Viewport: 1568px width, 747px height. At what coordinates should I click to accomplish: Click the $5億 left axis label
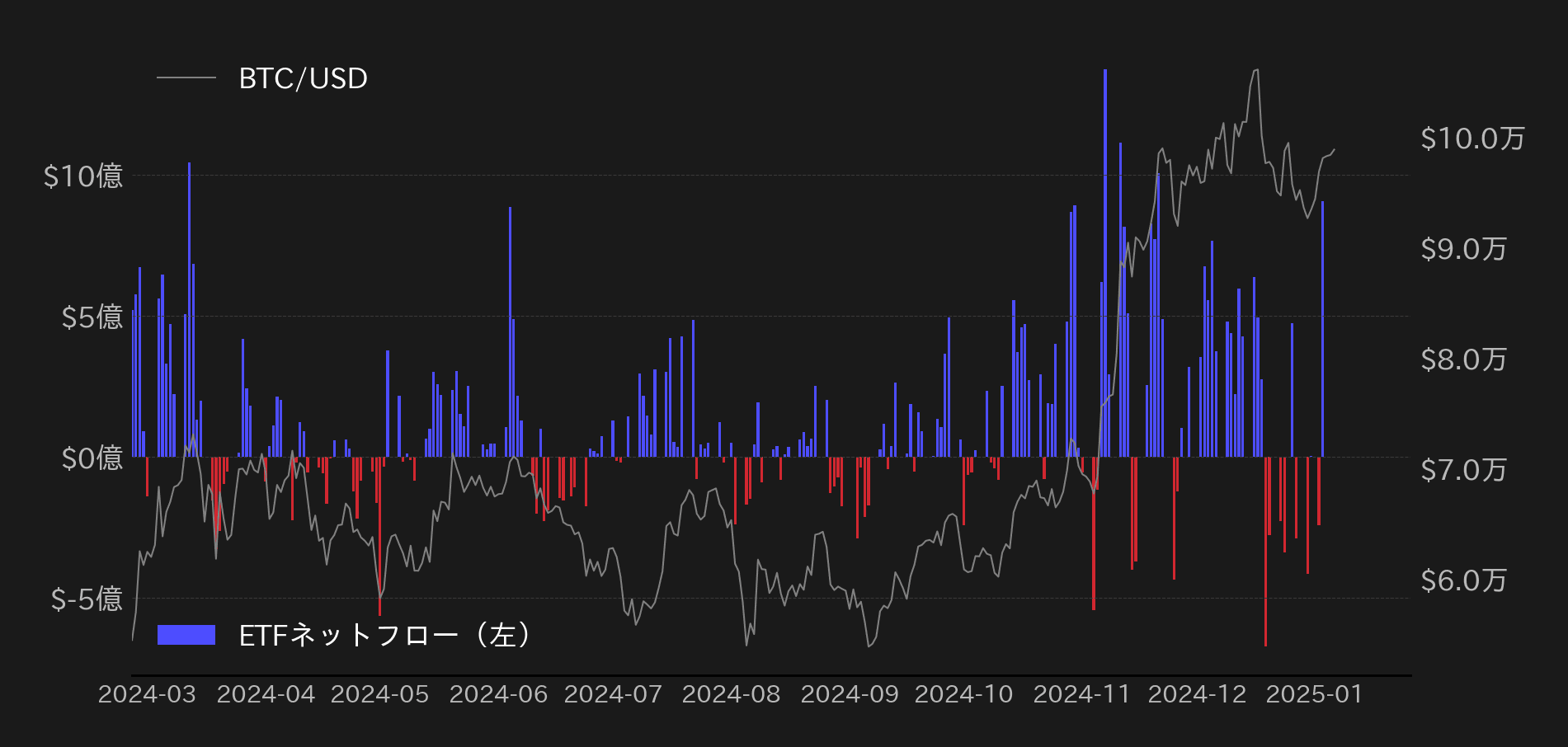(x=92, y=317)
